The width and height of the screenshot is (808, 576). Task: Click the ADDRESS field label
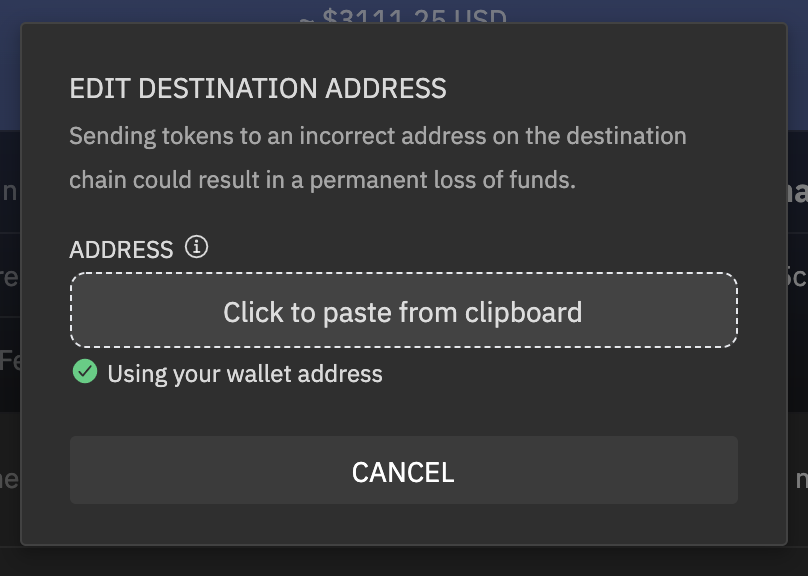click(121, 250)
